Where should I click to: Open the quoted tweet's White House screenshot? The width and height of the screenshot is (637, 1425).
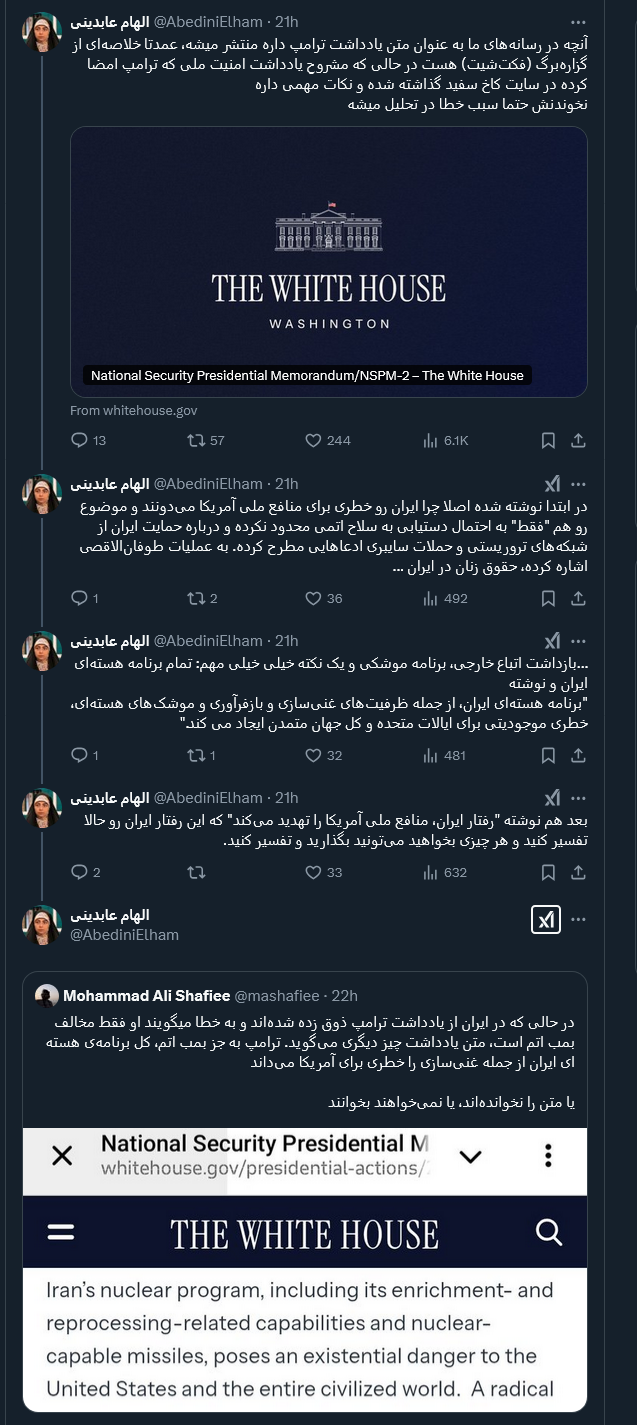304,1269
